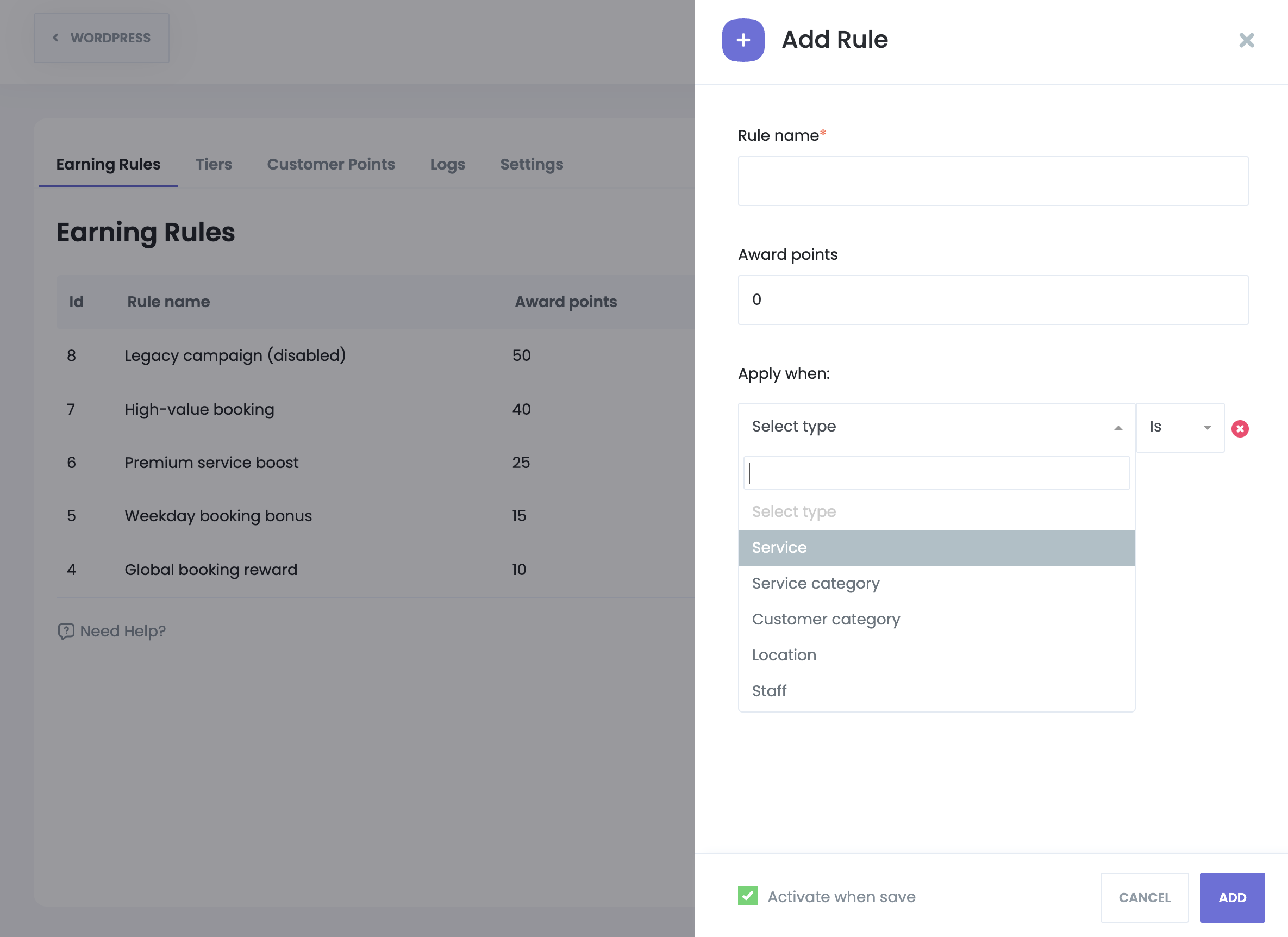Go to the Logs tab
1288x937 pixels.
(x=447, y=164)
